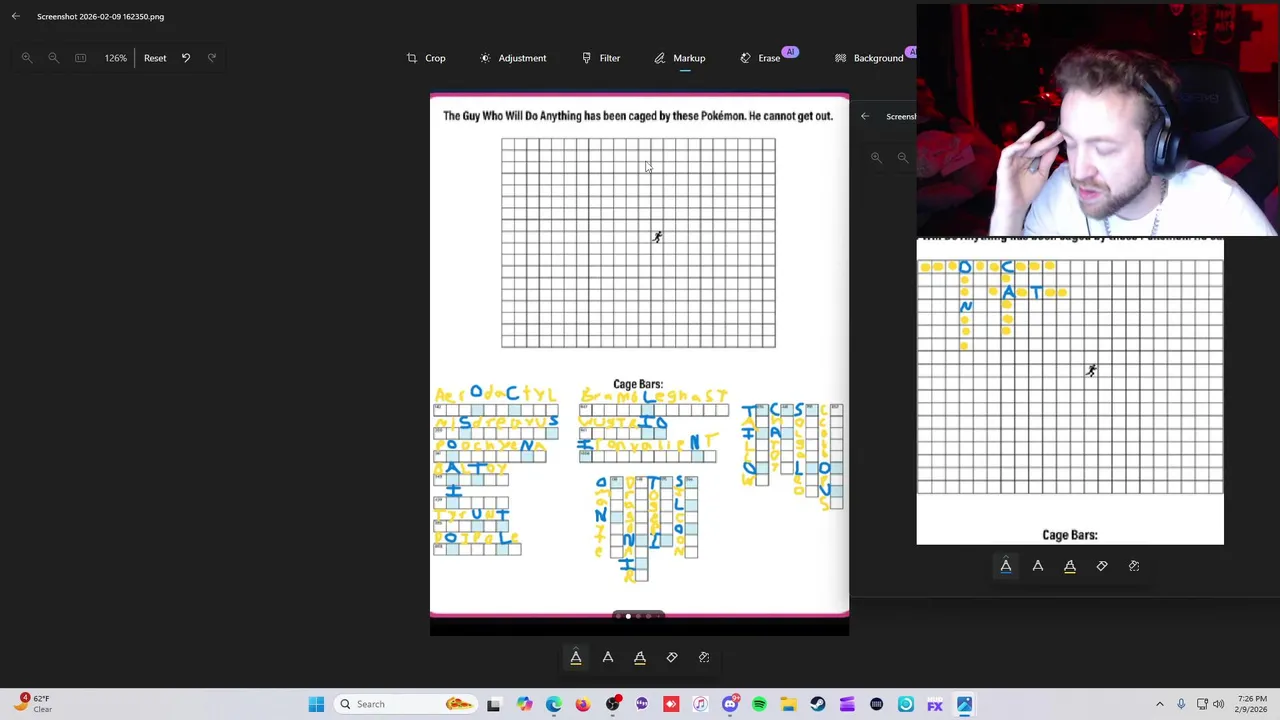Click the fit-to-window icon beside 126%

[x=81, y=58]
